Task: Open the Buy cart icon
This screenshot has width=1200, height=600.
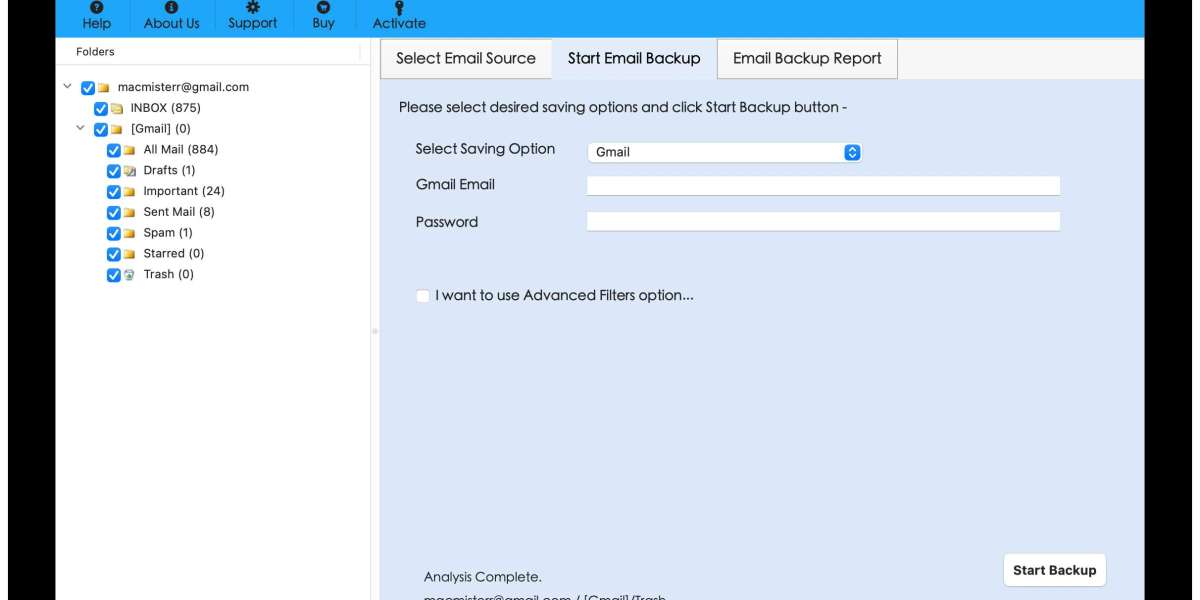Action: click(323, 7)
